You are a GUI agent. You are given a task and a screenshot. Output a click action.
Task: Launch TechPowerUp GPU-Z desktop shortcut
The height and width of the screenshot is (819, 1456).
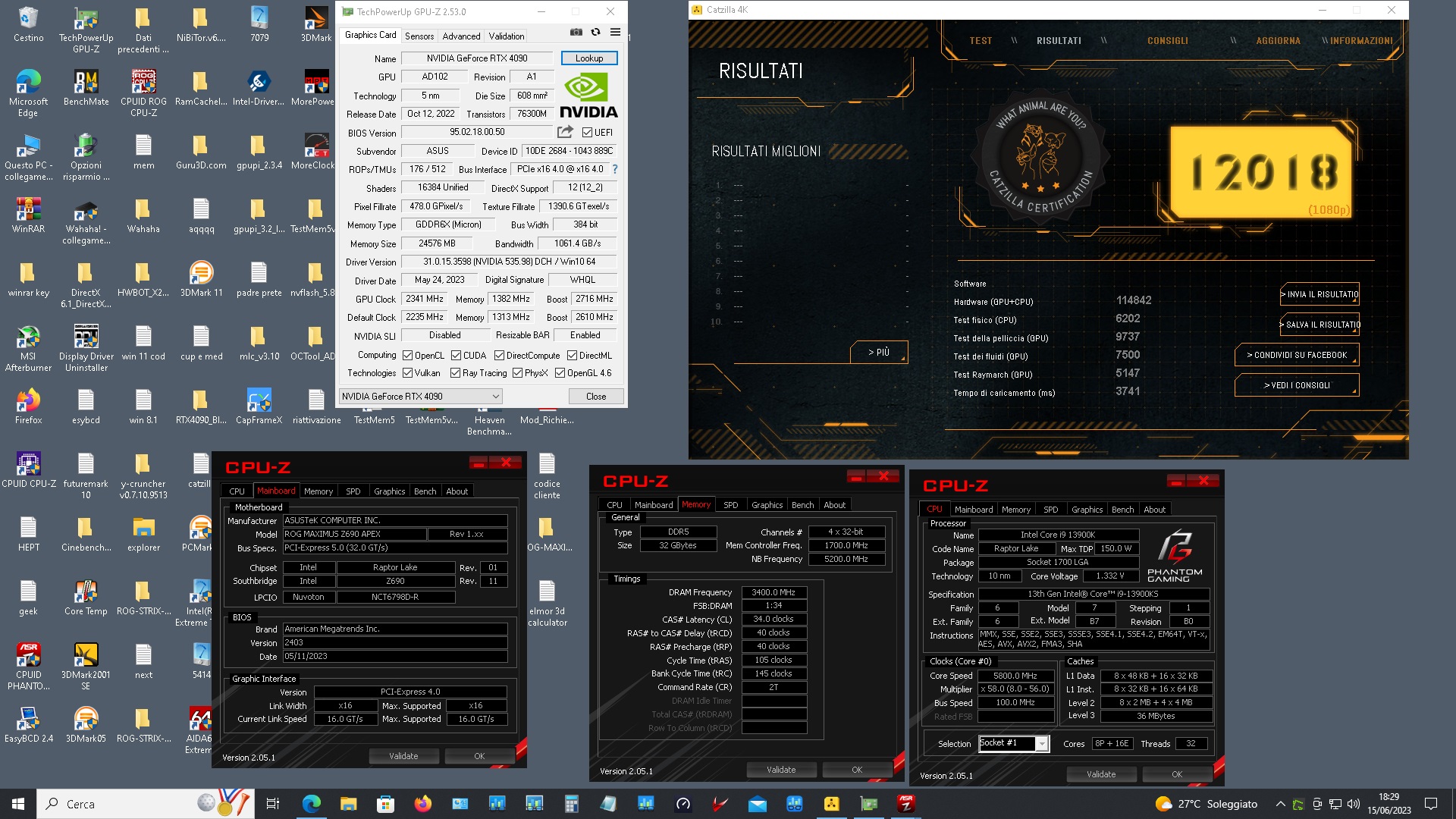(x=86, y=30)
